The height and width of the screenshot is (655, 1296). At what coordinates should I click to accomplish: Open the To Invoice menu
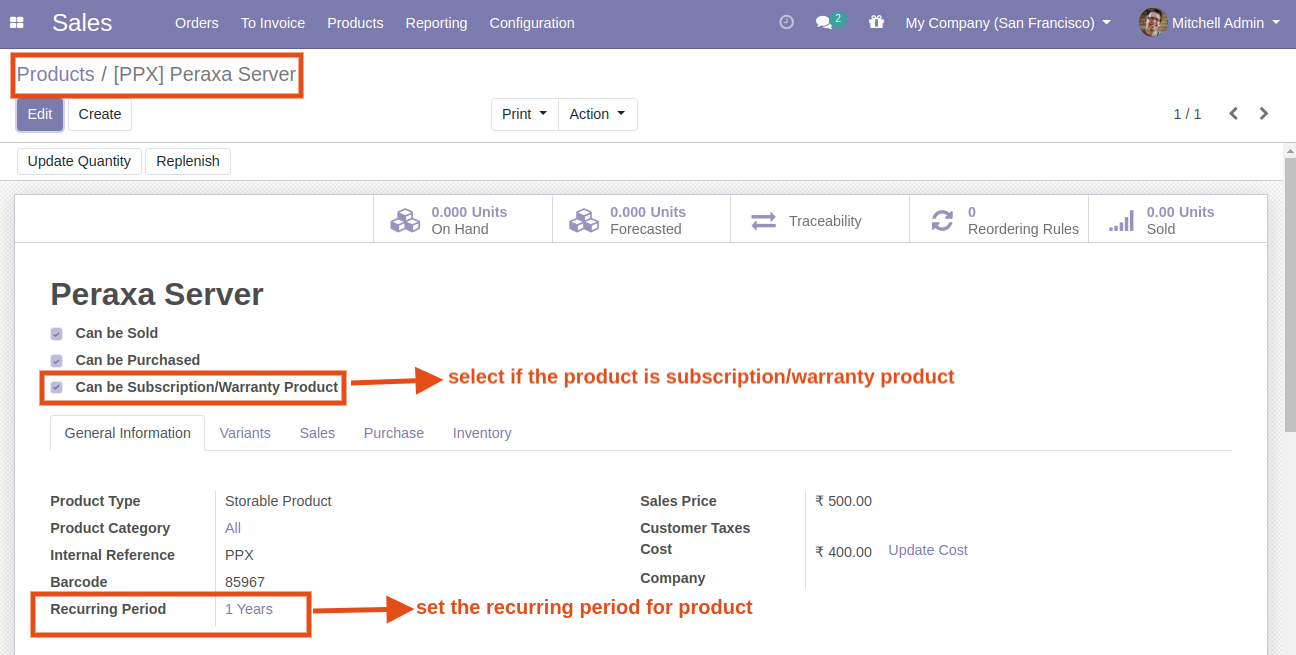point(273,22)
